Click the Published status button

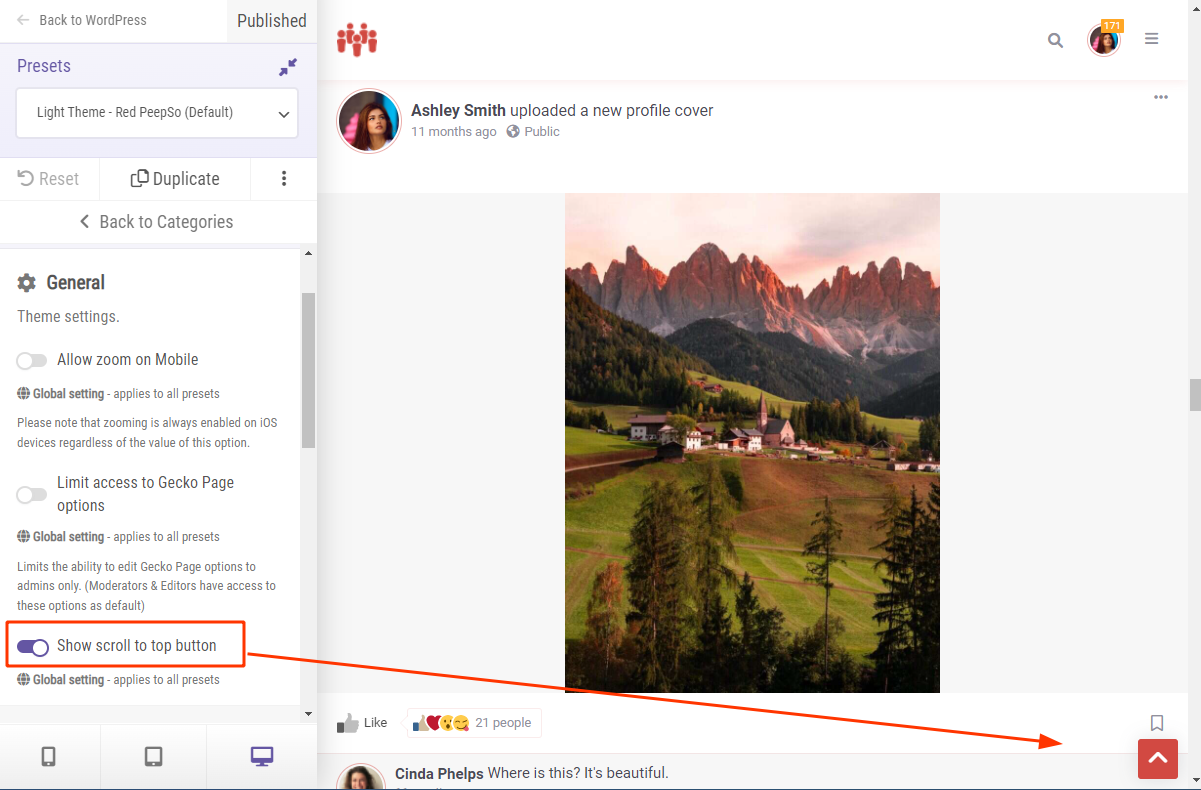272,21
